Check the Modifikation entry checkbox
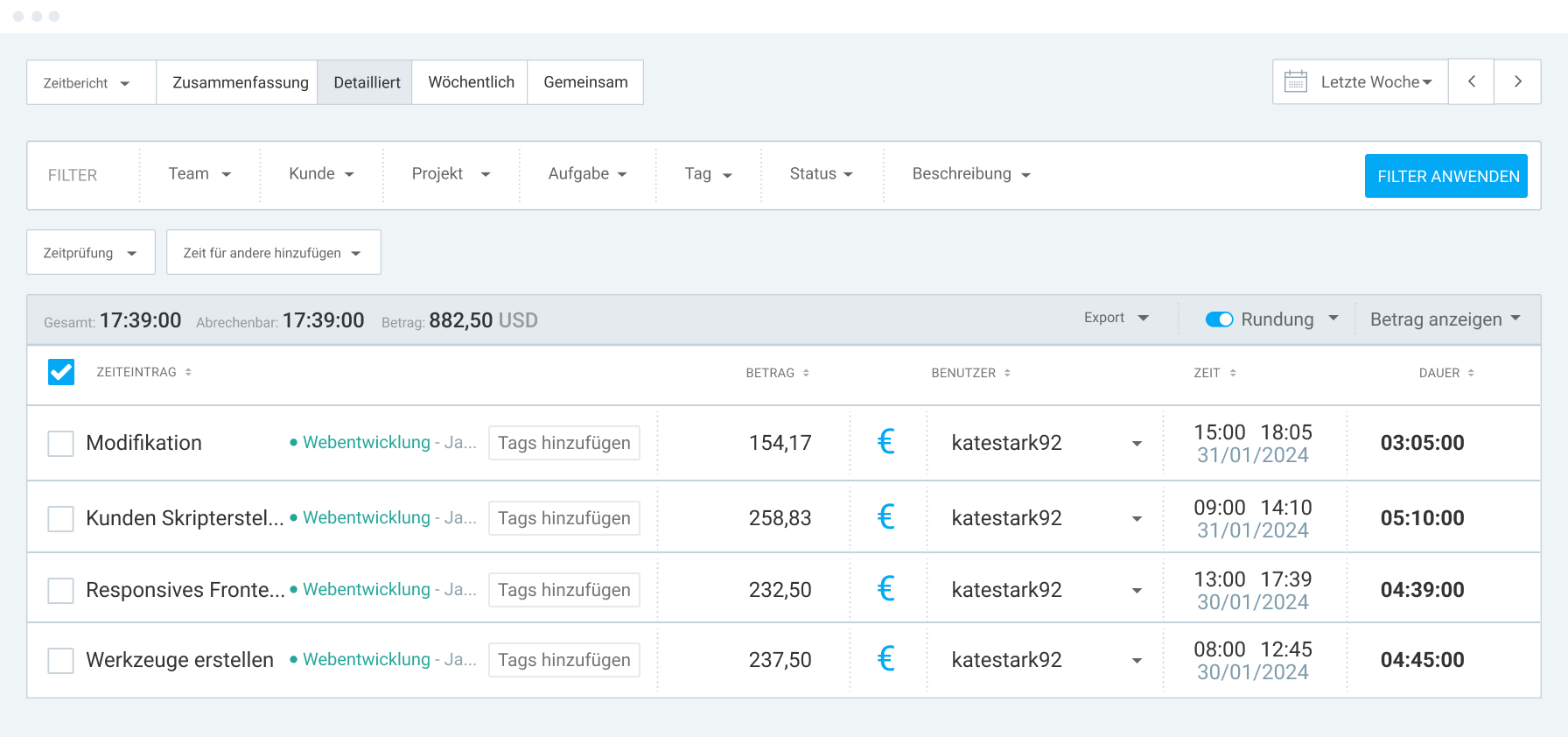The width and height of the screenshot is (1568, 737). pyautogui.click(x=61, y=443)
